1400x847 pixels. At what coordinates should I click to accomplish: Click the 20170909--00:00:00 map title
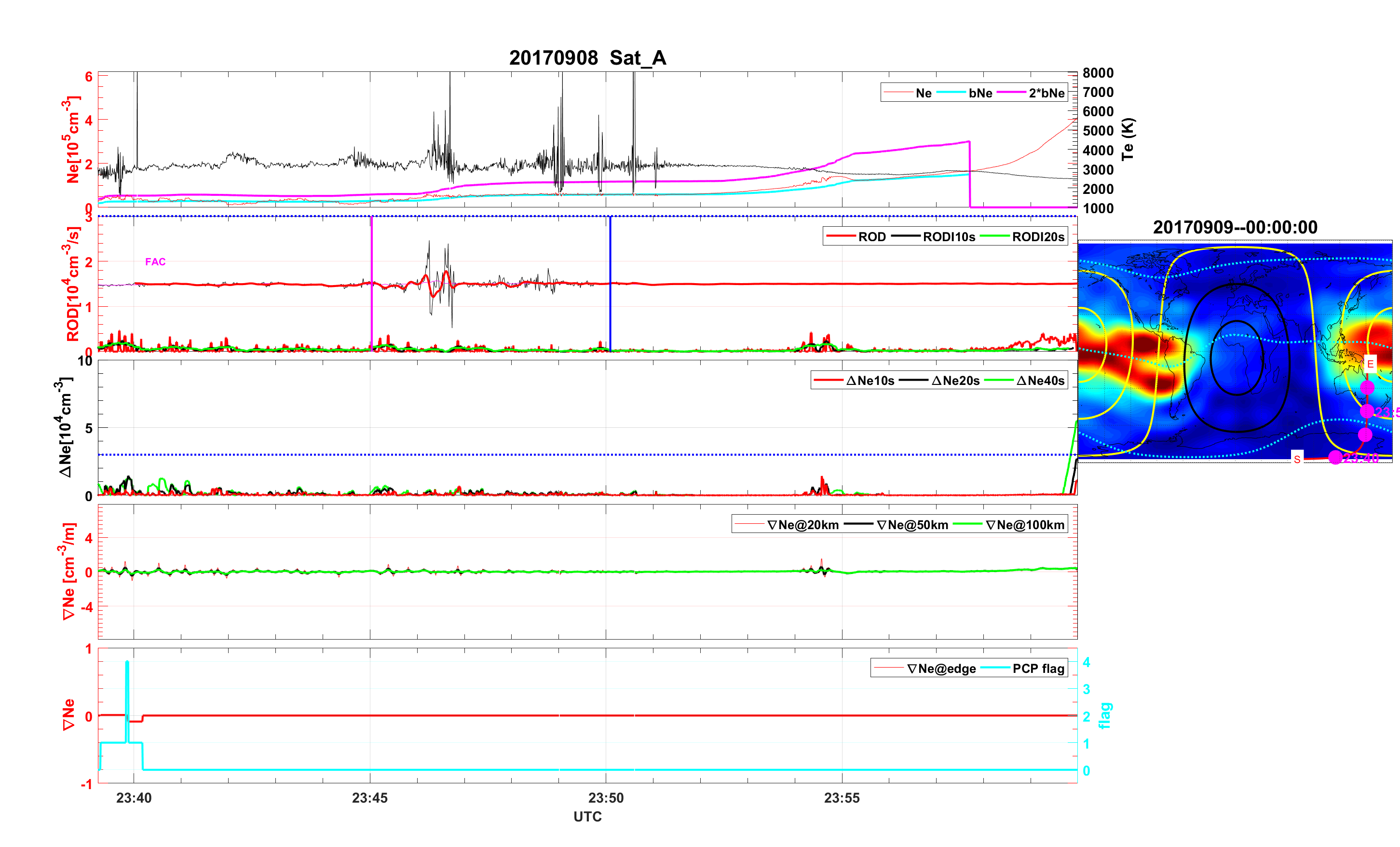click(1235, 227)
